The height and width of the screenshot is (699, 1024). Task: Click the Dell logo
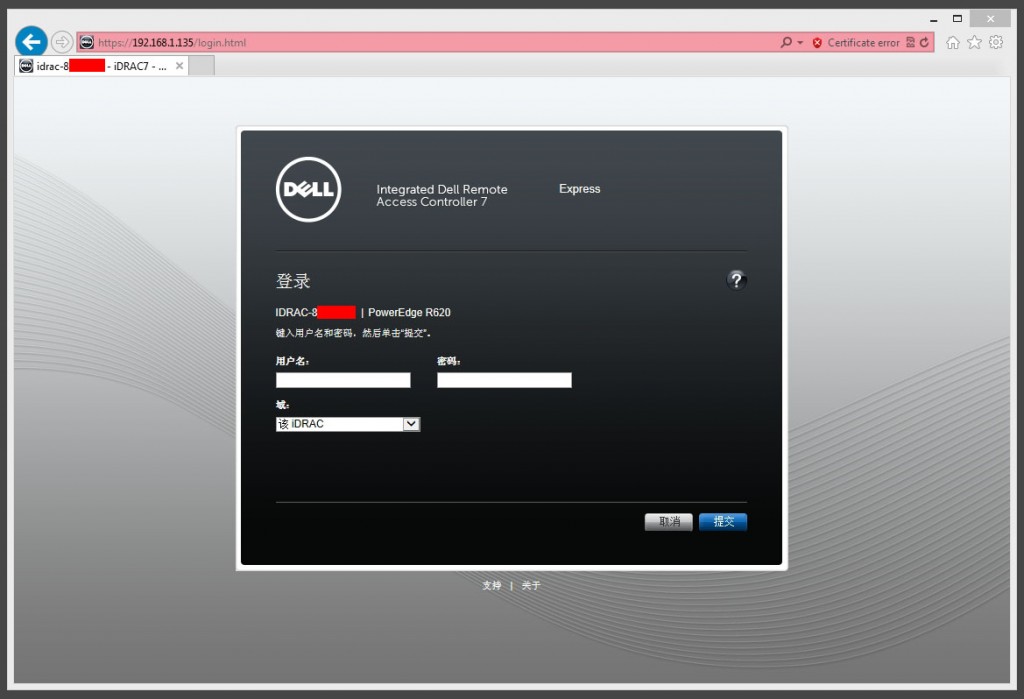pos(308,188)
